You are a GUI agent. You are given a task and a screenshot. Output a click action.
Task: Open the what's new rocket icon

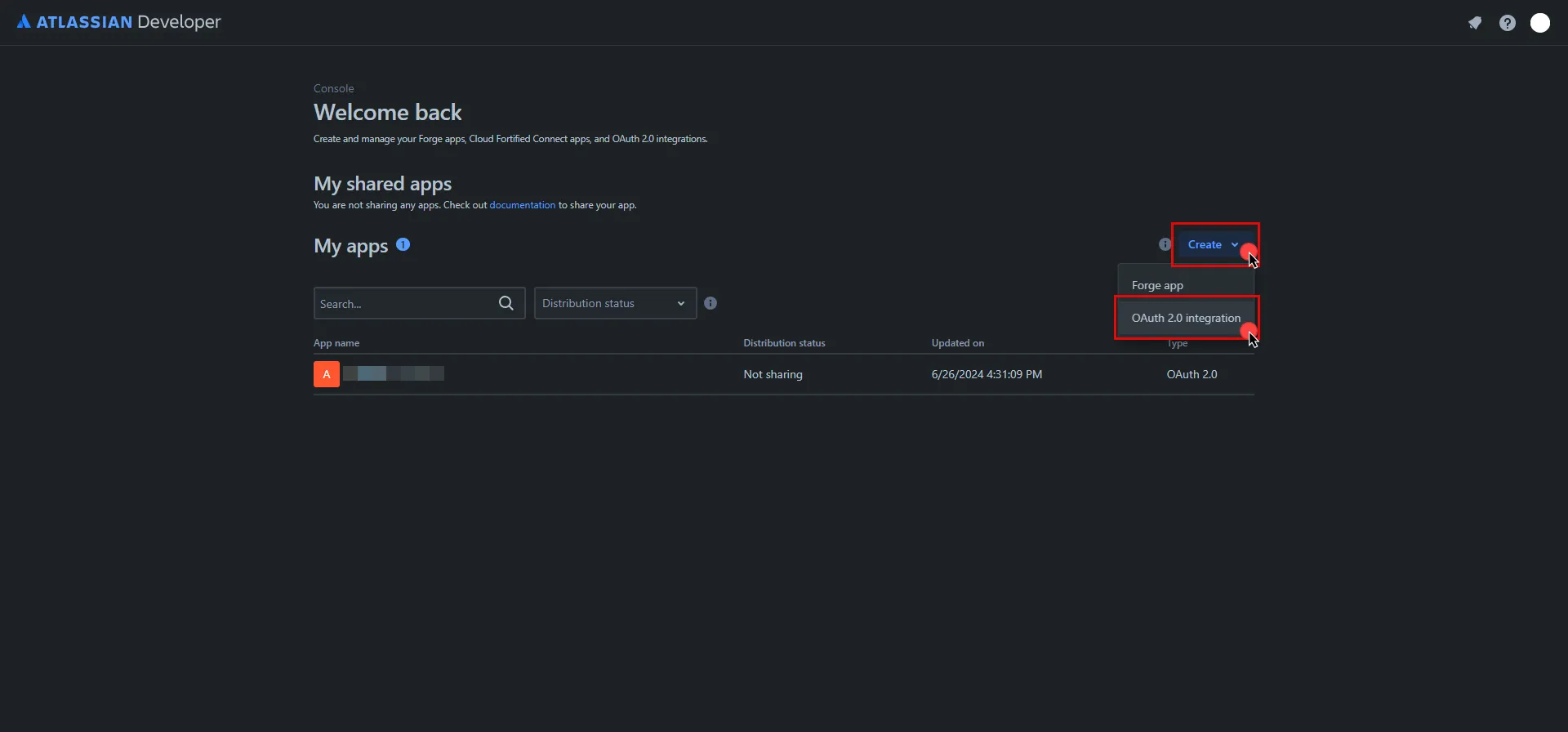(1475, 23)
